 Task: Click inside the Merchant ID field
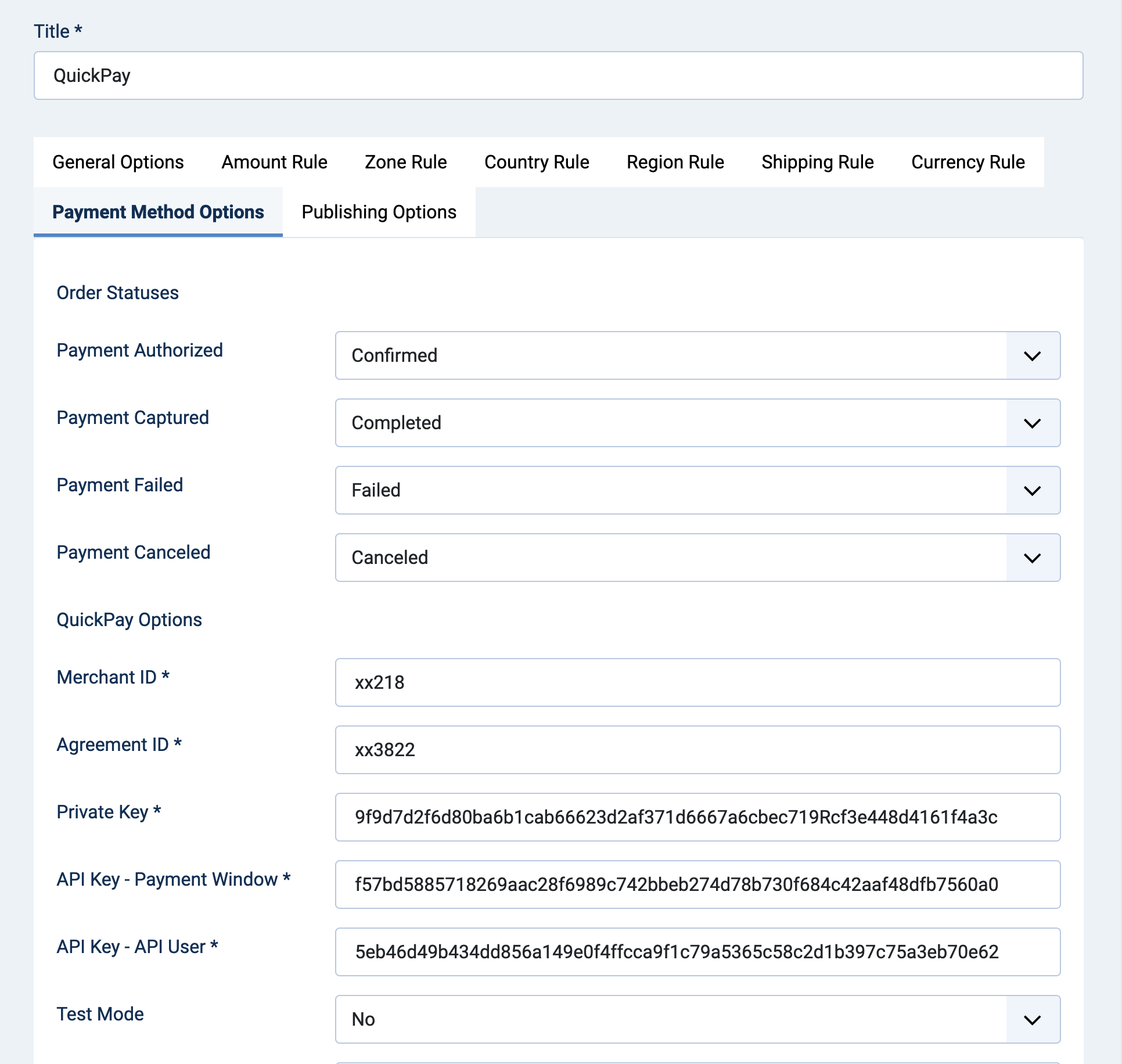(x=697, y=682)
